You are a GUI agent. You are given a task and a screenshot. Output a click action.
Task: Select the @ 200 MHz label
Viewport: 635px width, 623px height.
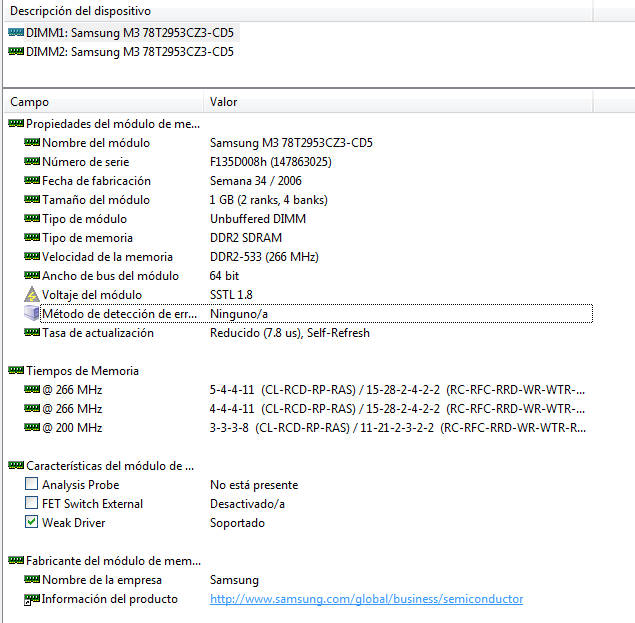pyautogui.click(x=72, y=428)
